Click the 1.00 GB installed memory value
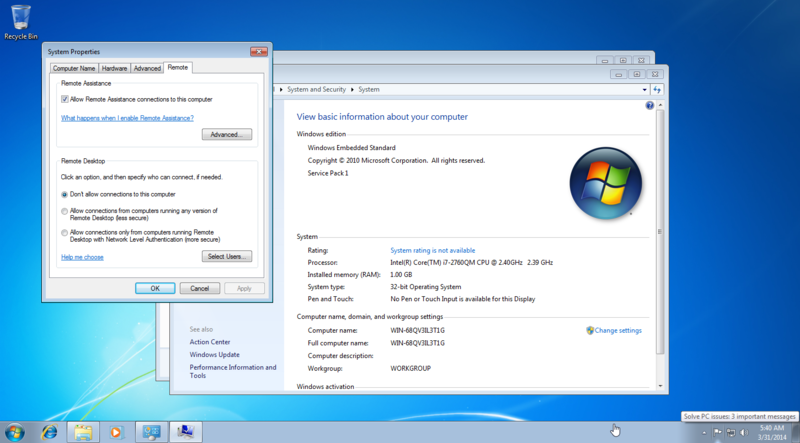The width and height of the screenshot is (800, 443). tap(401, 275)
